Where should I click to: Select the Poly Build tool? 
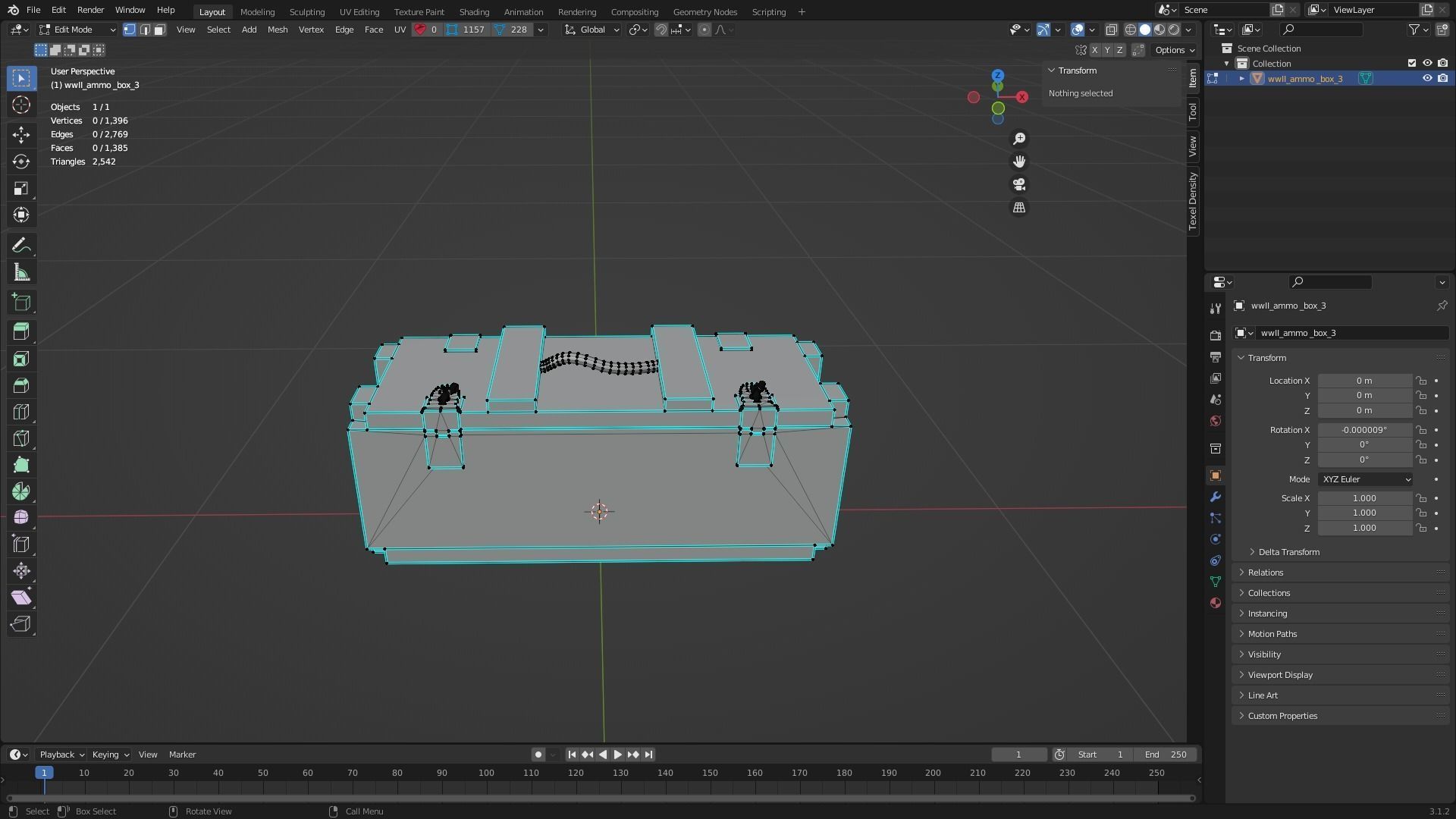click(21, 465)
